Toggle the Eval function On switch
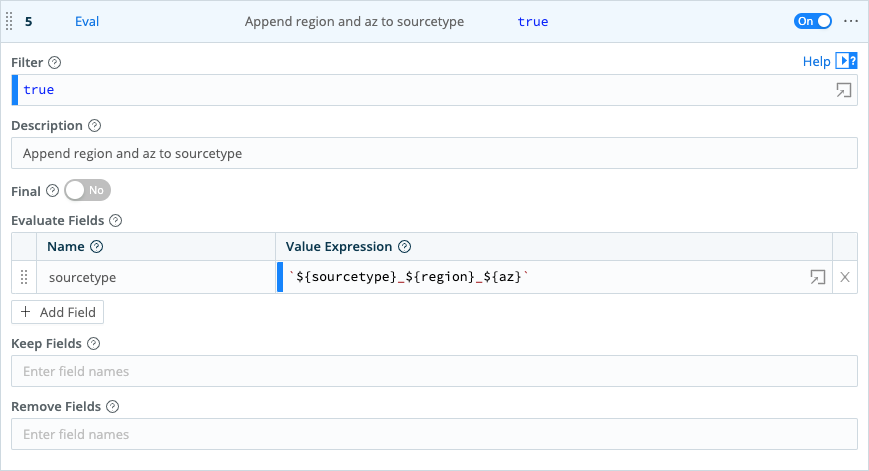This screenshot has height=471, width=869. click(812, 21)
